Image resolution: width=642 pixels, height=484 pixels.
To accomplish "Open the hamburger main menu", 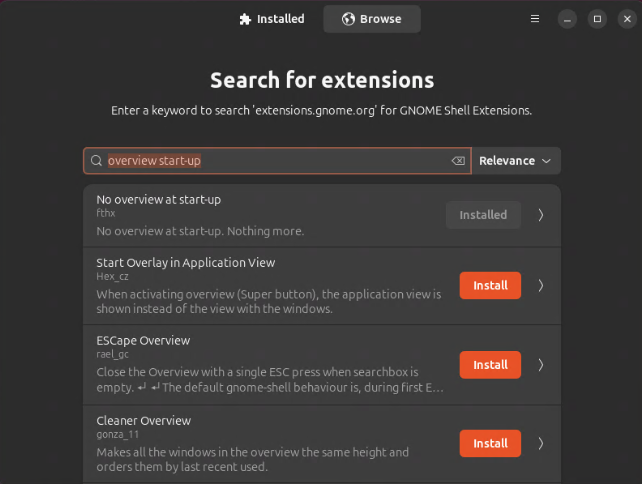I will pos(535,19).
